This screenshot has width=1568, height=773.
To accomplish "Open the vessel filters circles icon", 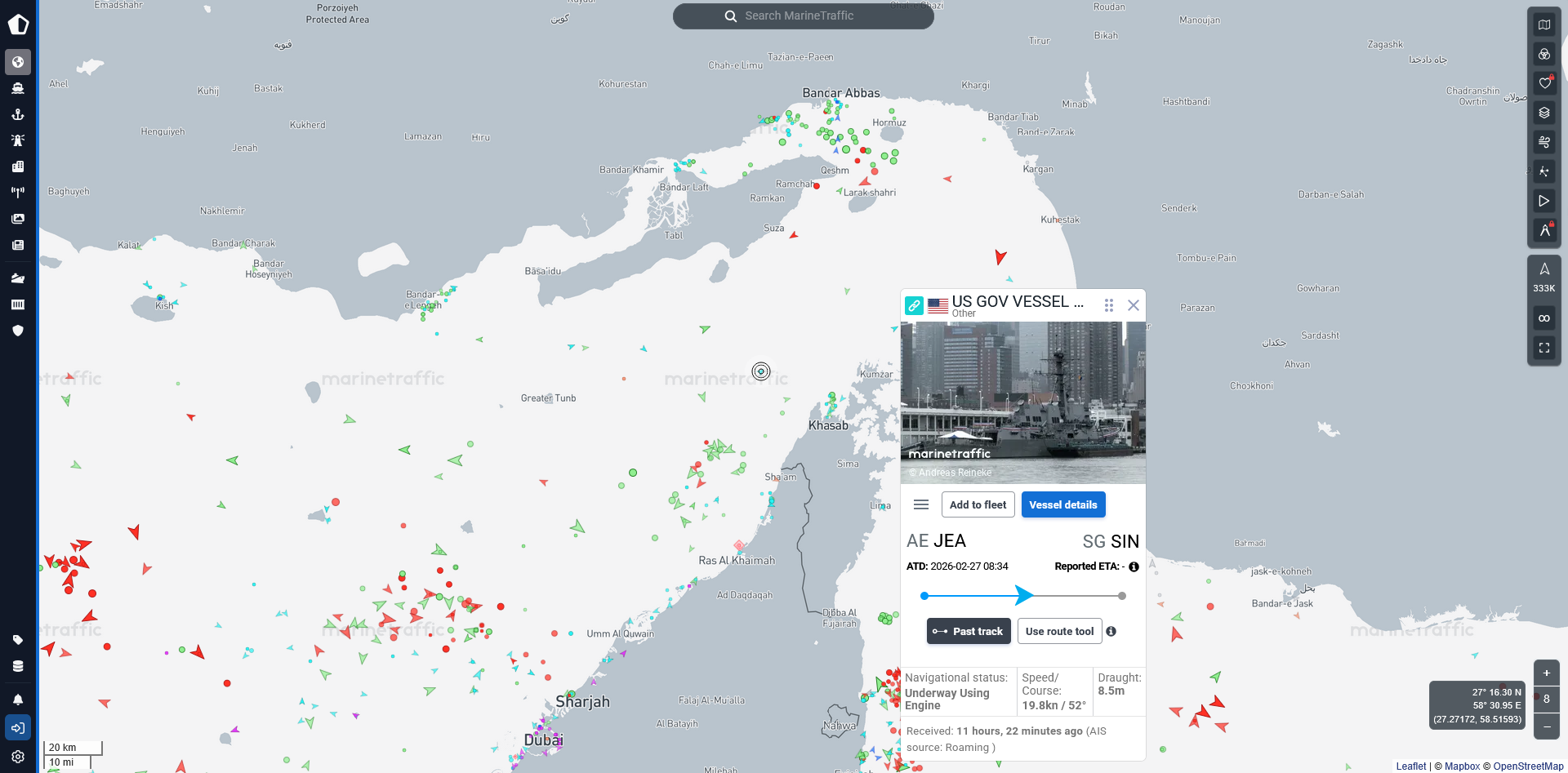I will click(1544, 54).
